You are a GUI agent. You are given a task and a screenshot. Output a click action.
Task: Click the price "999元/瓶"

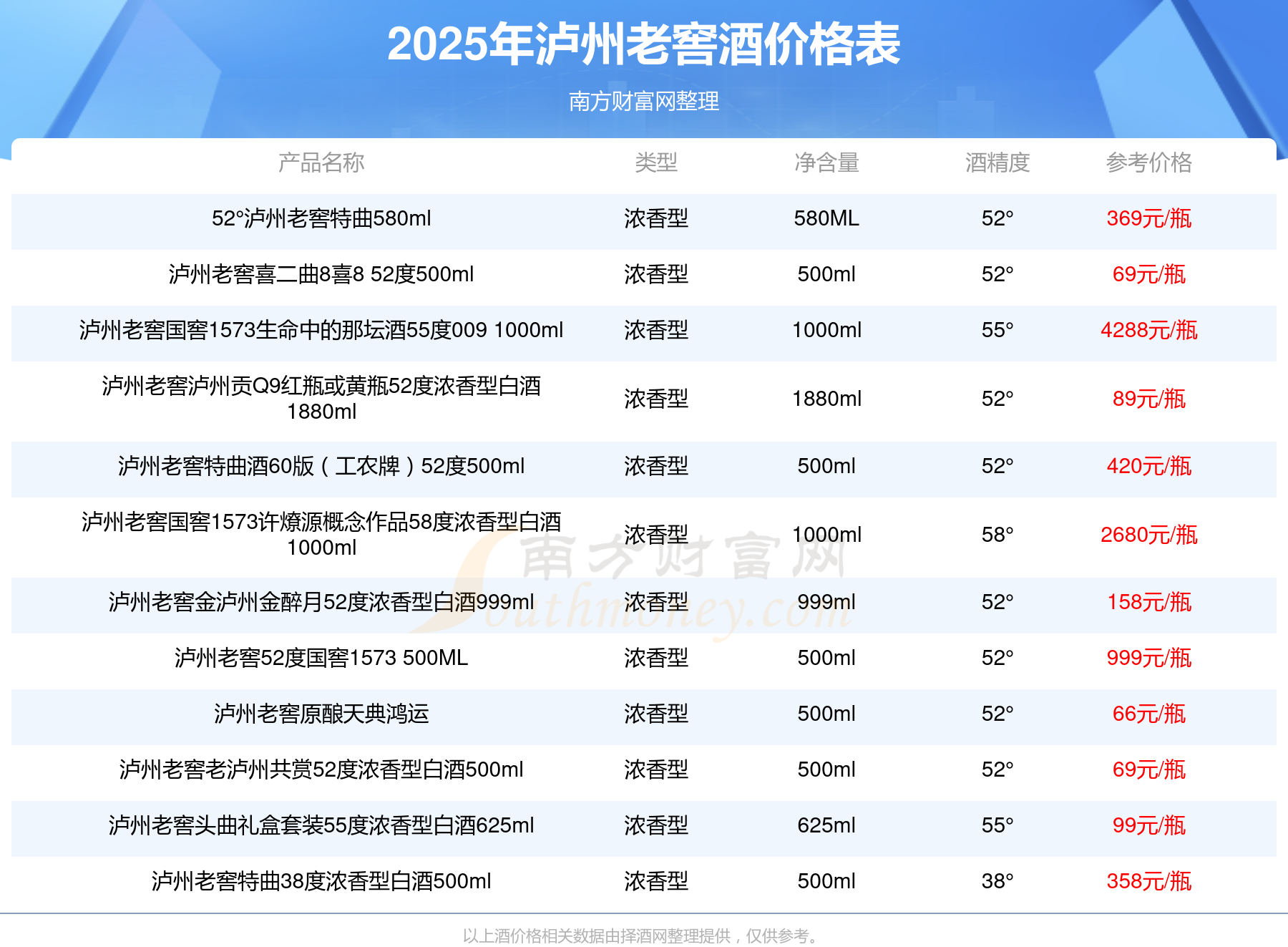tap(1149, 658)
